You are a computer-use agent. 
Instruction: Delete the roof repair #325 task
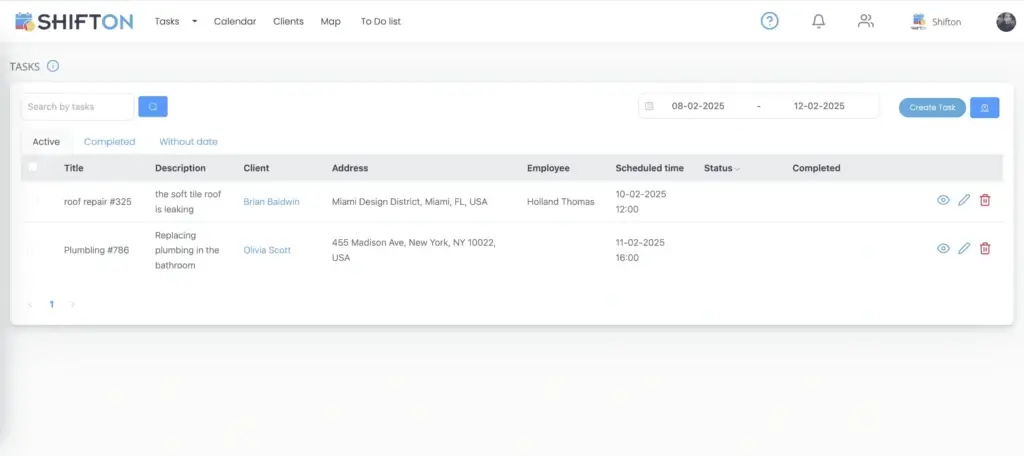pos(985,201)
